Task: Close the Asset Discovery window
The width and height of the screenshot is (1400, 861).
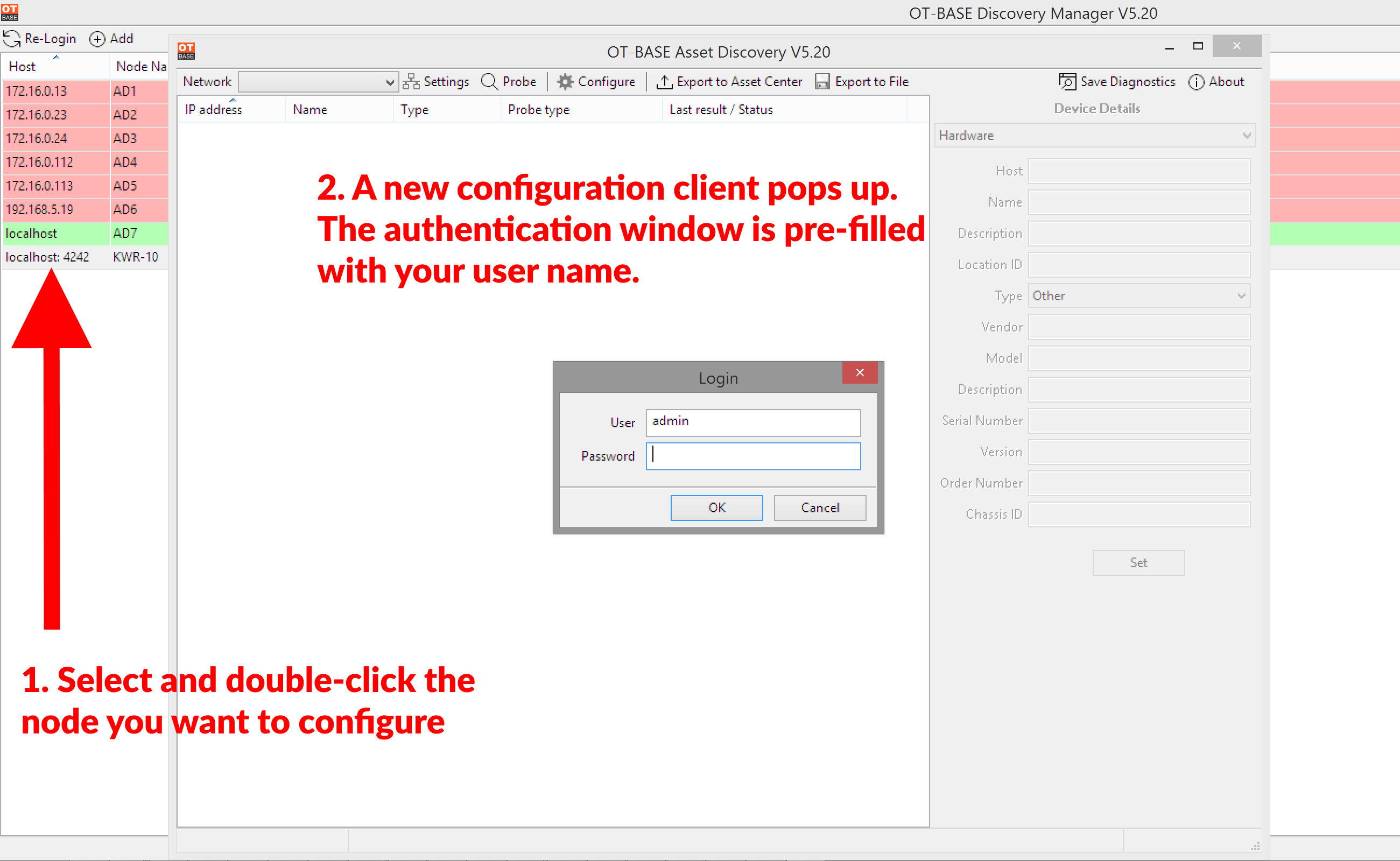Action: point(1236,46)
